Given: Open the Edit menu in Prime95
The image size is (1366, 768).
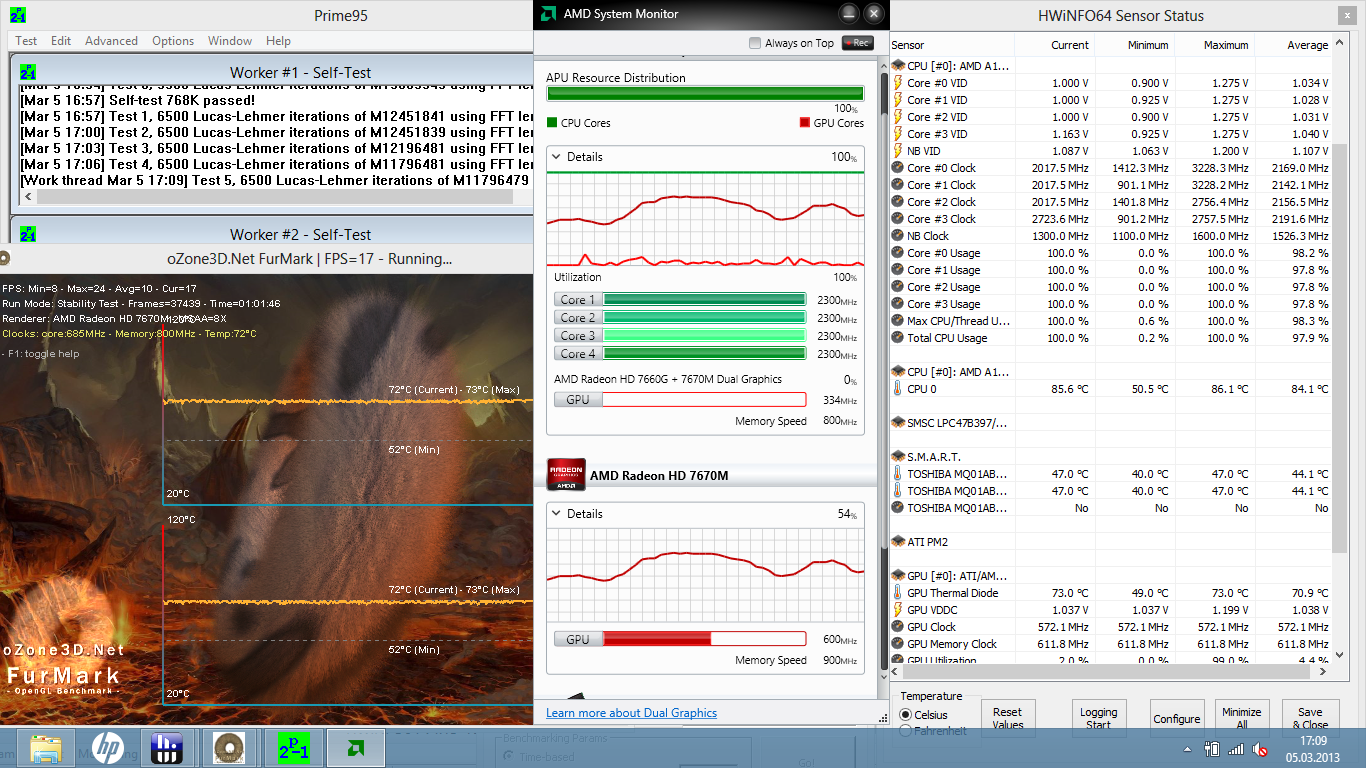Looking at the screenshot, I should pos(61,41).
